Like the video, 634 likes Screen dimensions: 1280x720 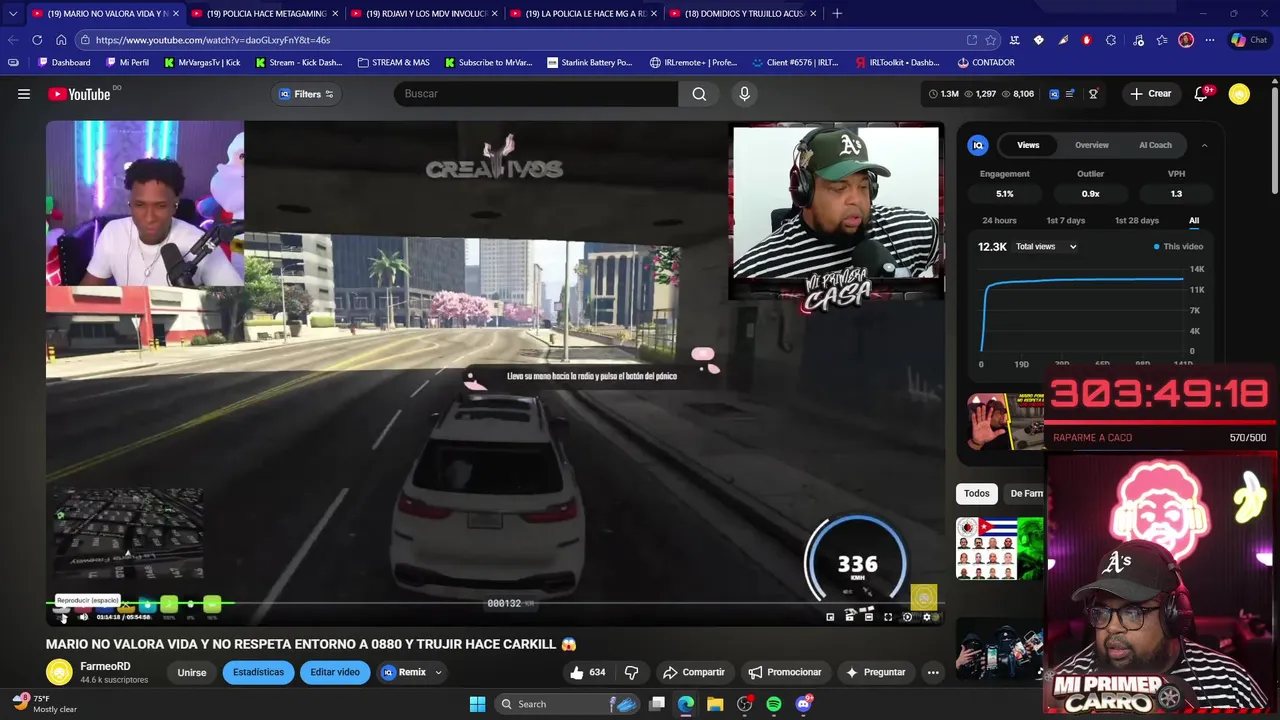[587, 672]
